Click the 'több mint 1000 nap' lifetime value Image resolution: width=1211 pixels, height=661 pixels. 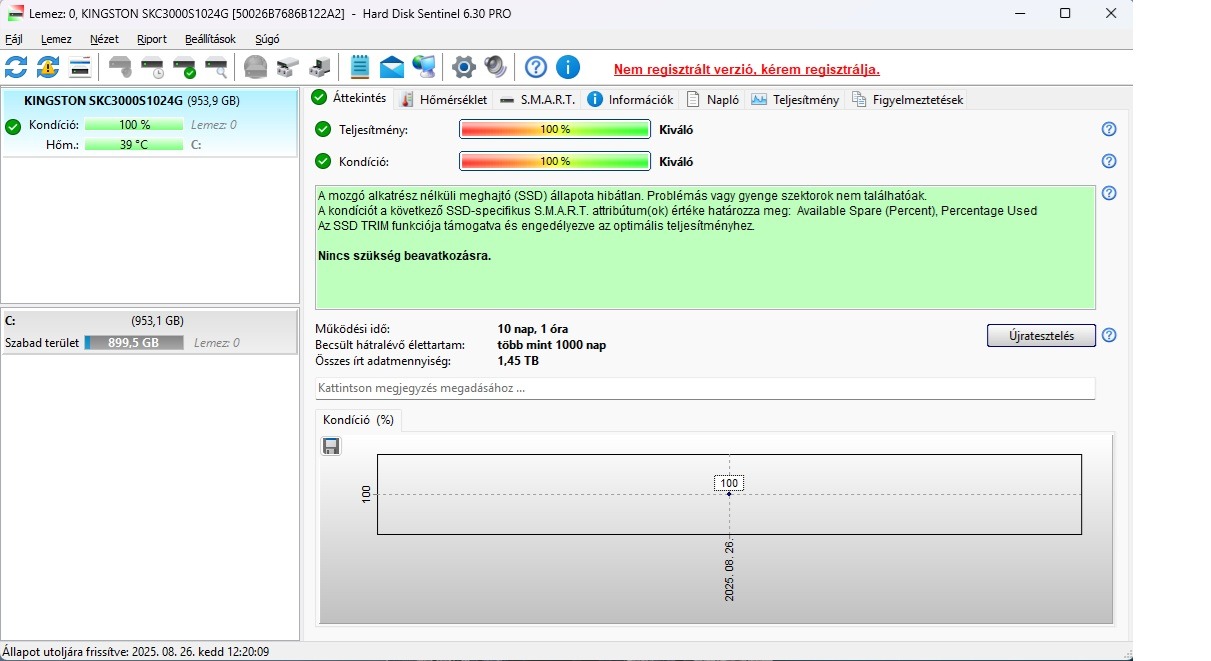552,345
